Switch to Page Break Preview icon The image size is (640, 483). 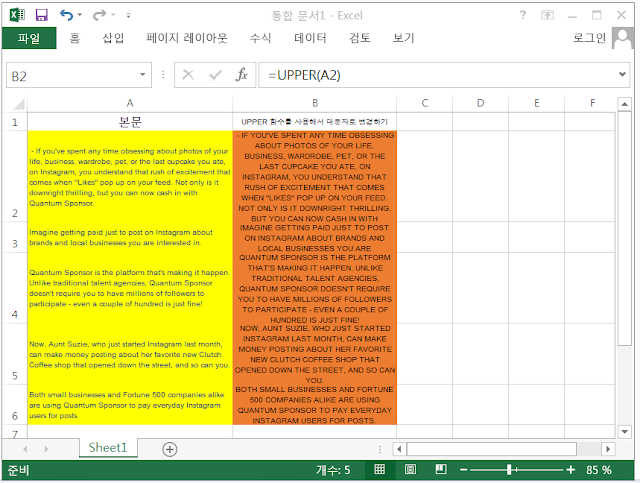point(441,470)
